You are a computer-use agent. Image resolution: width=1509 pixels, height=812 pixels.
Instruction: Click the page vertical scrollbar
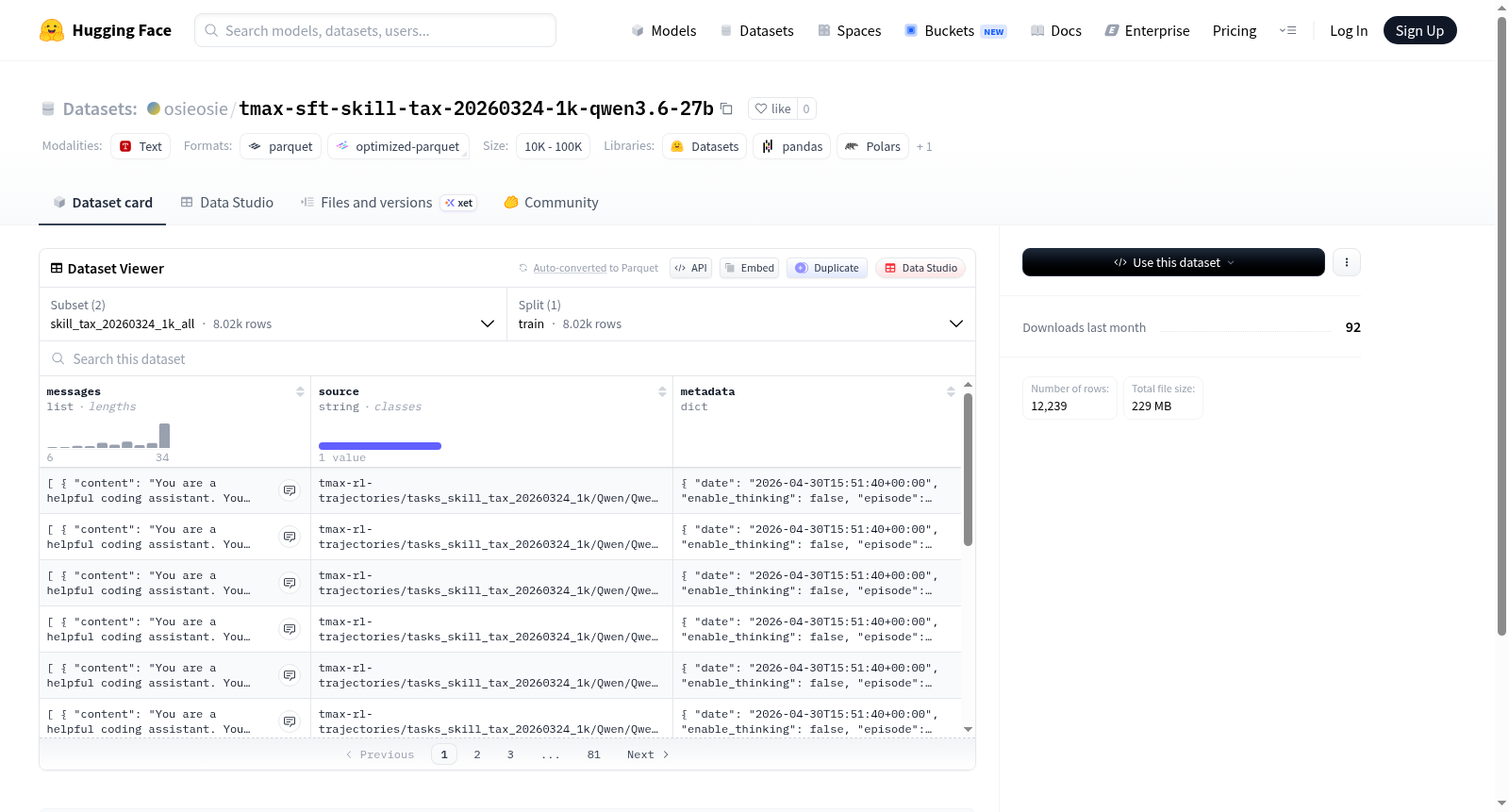[1501, 325]
